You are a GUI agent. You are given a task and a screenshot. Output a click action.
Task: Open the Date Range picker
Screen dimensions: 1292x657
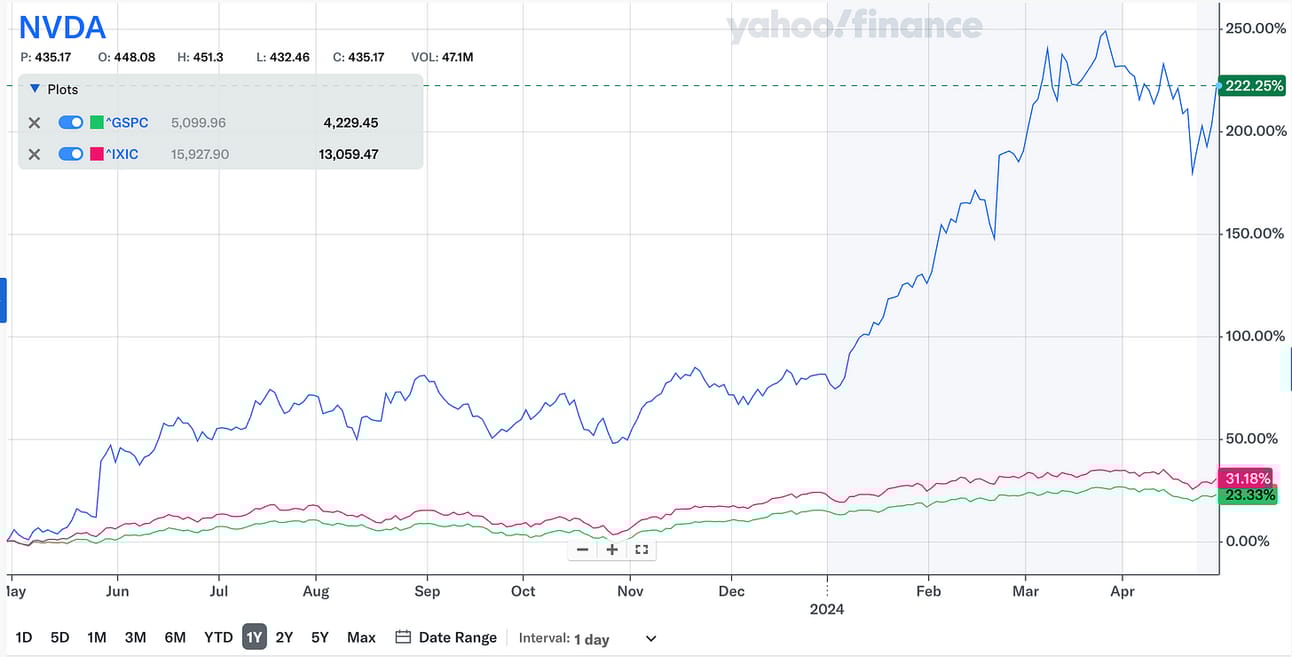(x=446, y=637)
